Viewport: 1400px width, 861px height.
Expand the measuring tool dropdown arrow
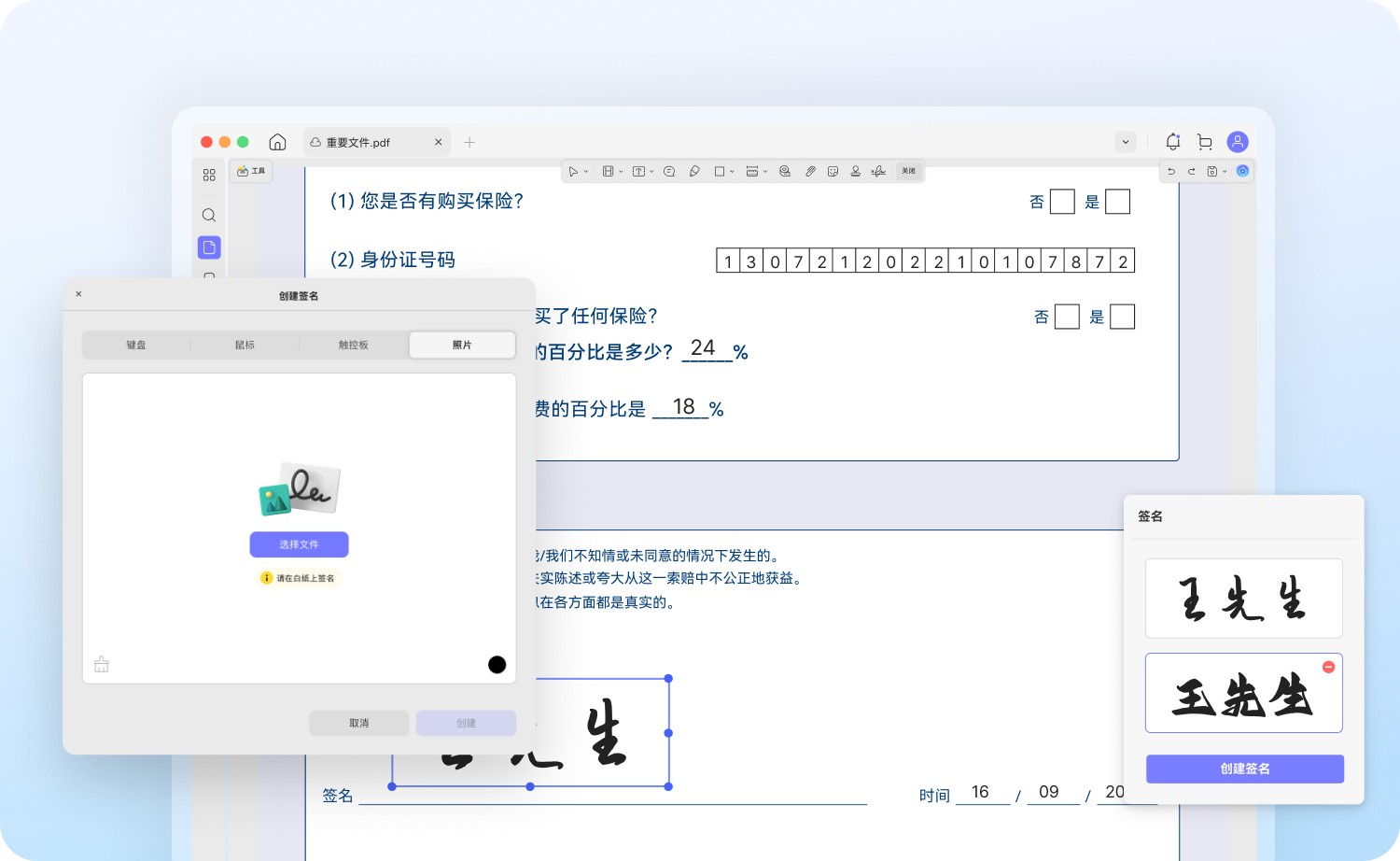[x=764, y=172]
